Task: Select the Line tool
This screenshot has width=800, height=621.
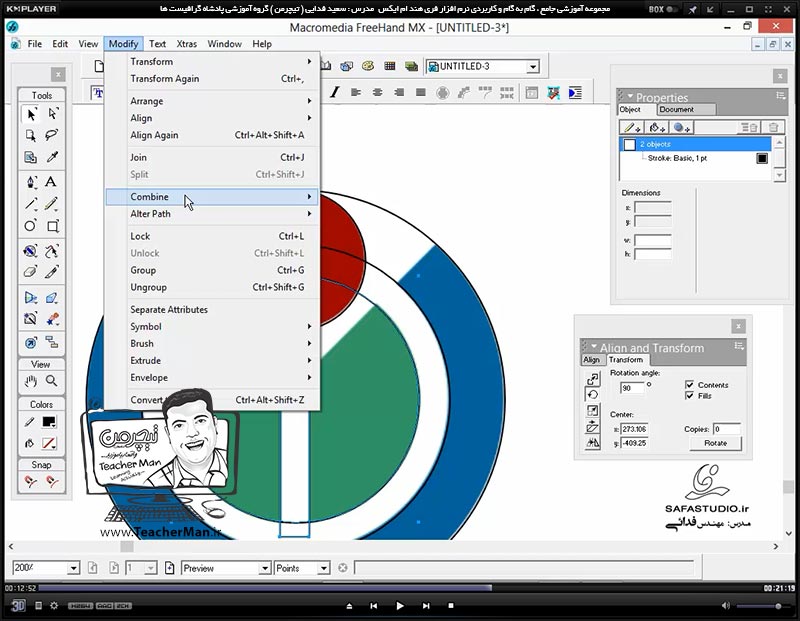Action: (x=31, y=204)
